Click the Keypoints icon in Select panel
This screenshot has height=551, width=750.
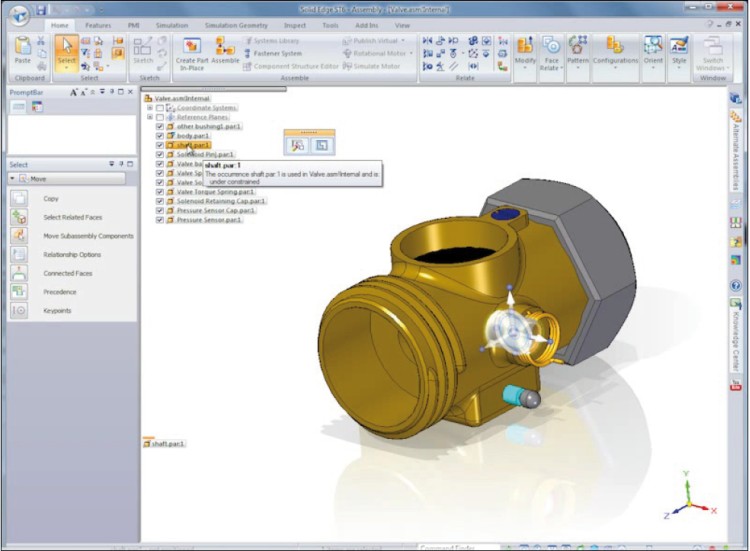point(19,311)
